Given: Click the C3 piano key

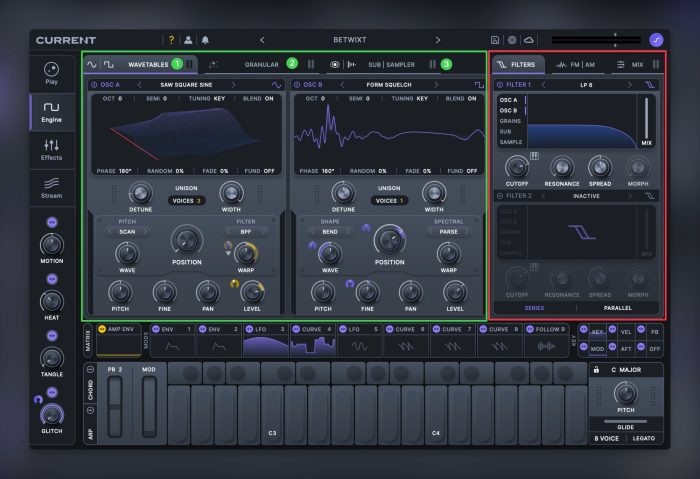Looking at the screenshot, I should (272, 415).
